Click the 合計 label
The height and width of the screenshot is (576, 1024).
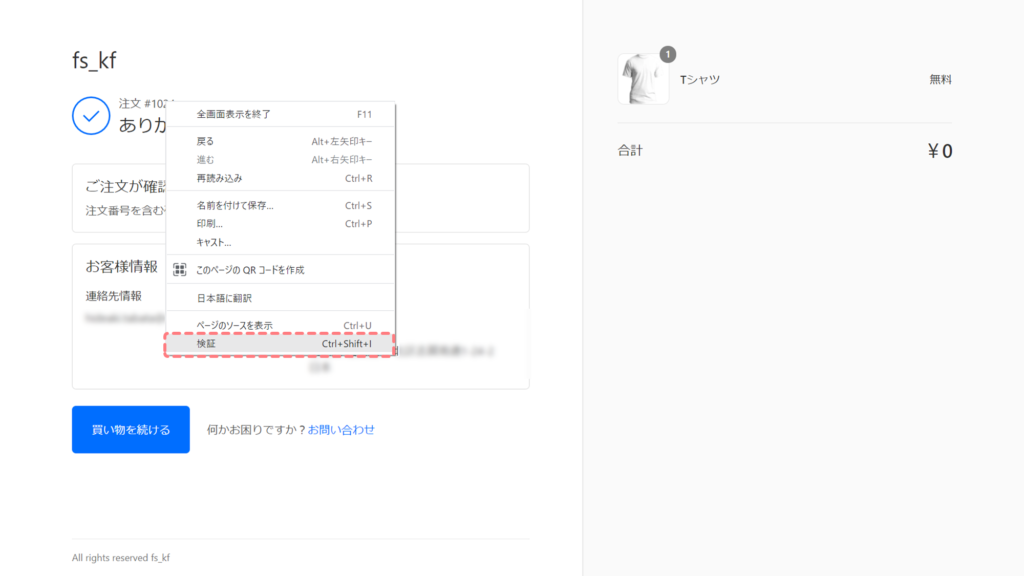click(x=630, y=150)
